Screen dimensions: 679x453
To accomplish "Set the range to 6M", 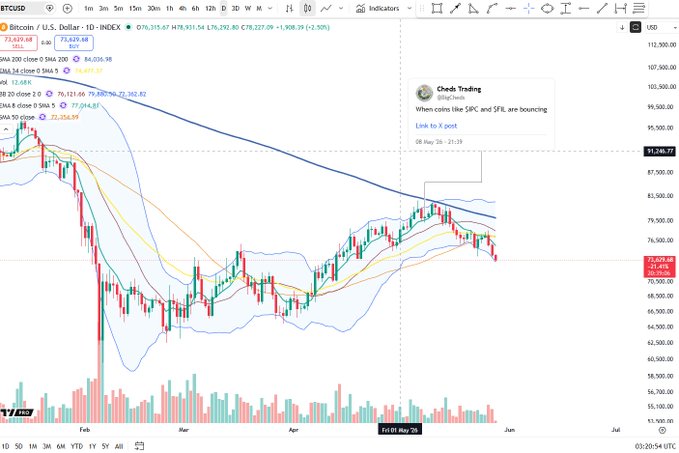I will (61, 446).
